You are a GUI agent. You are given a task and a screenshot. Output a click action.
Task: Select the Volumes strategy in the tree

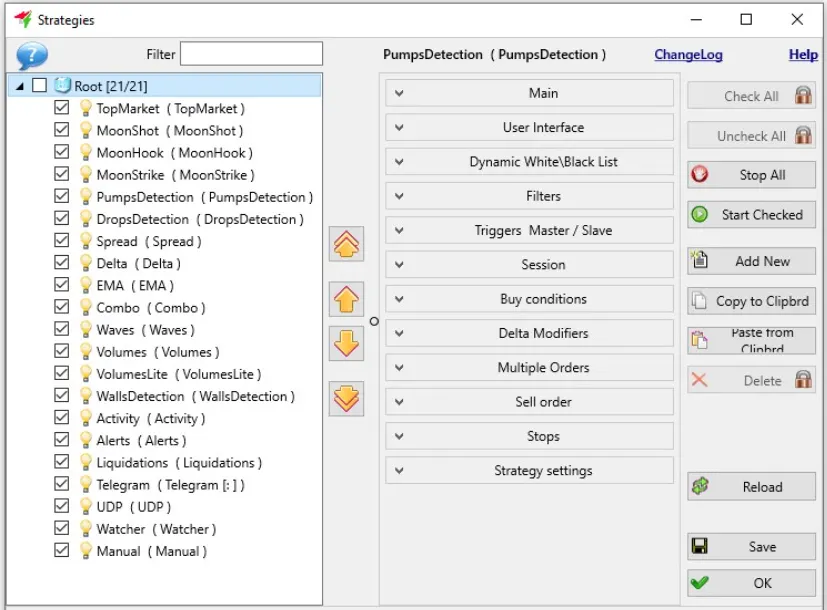(158, 352)
